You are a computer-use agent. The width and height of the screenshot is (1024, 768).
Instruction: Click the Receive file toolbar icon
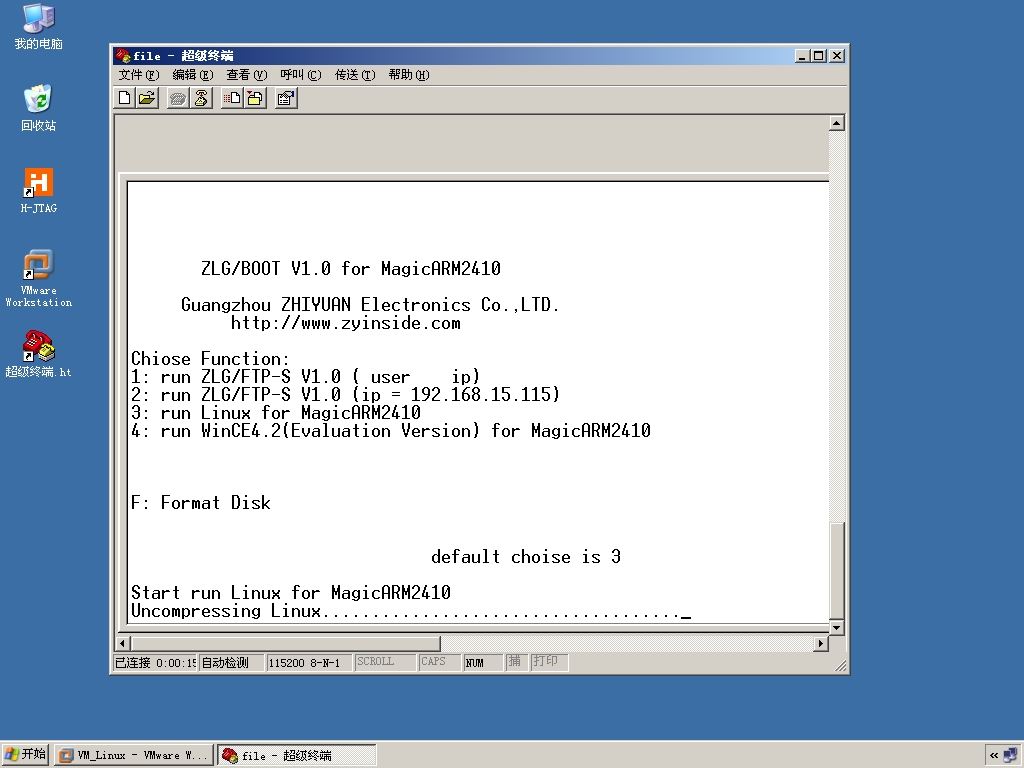pos(255,99)
